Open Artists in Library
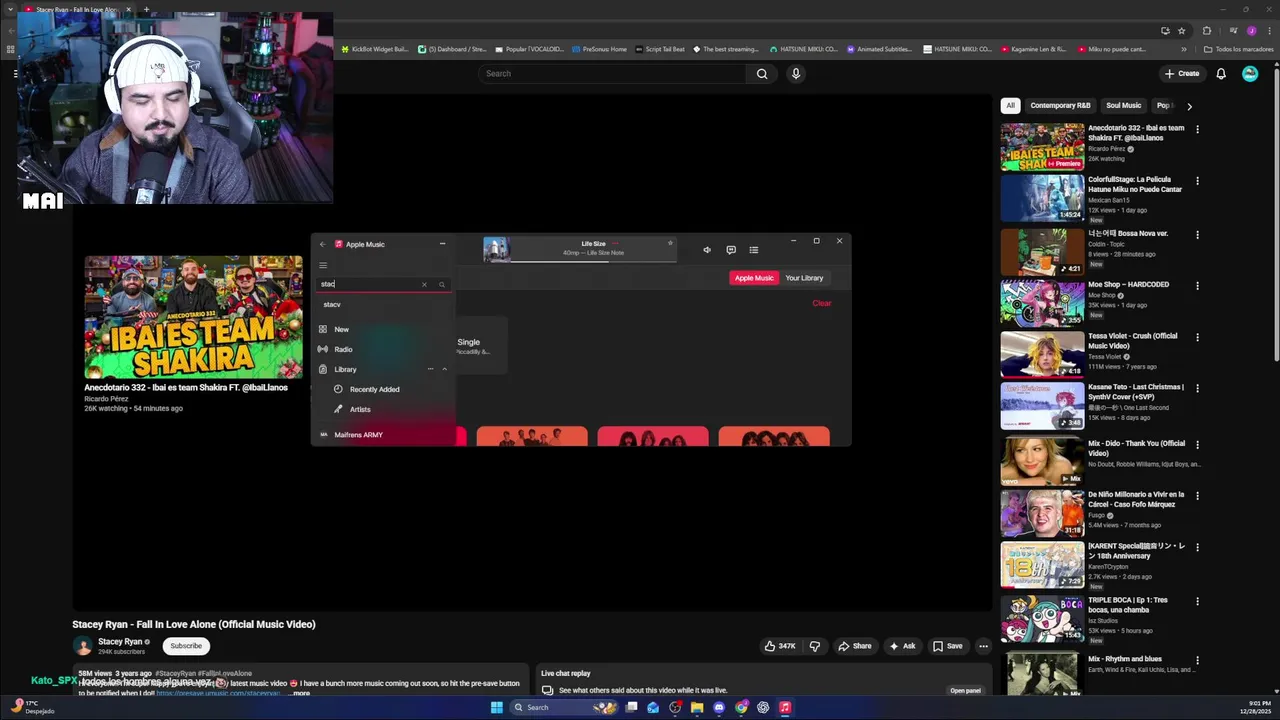1280x720 pixels. 360,409
